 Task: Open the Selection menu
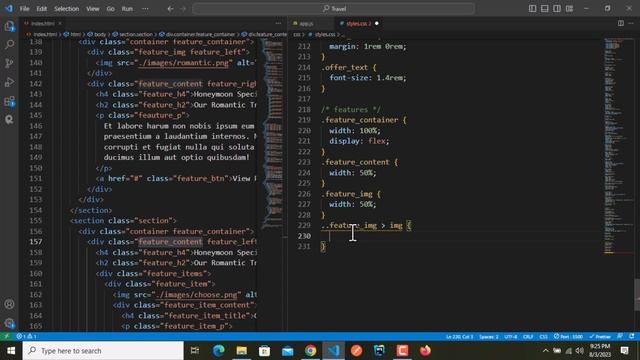tap(67, 9)
